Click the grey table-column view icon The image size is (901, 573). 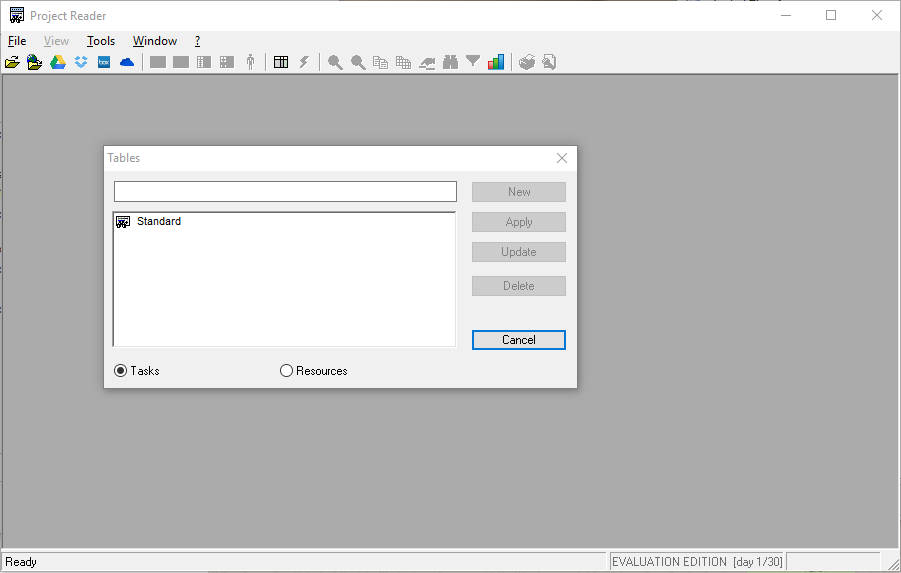pyautogui.click(x=204, y=62)
